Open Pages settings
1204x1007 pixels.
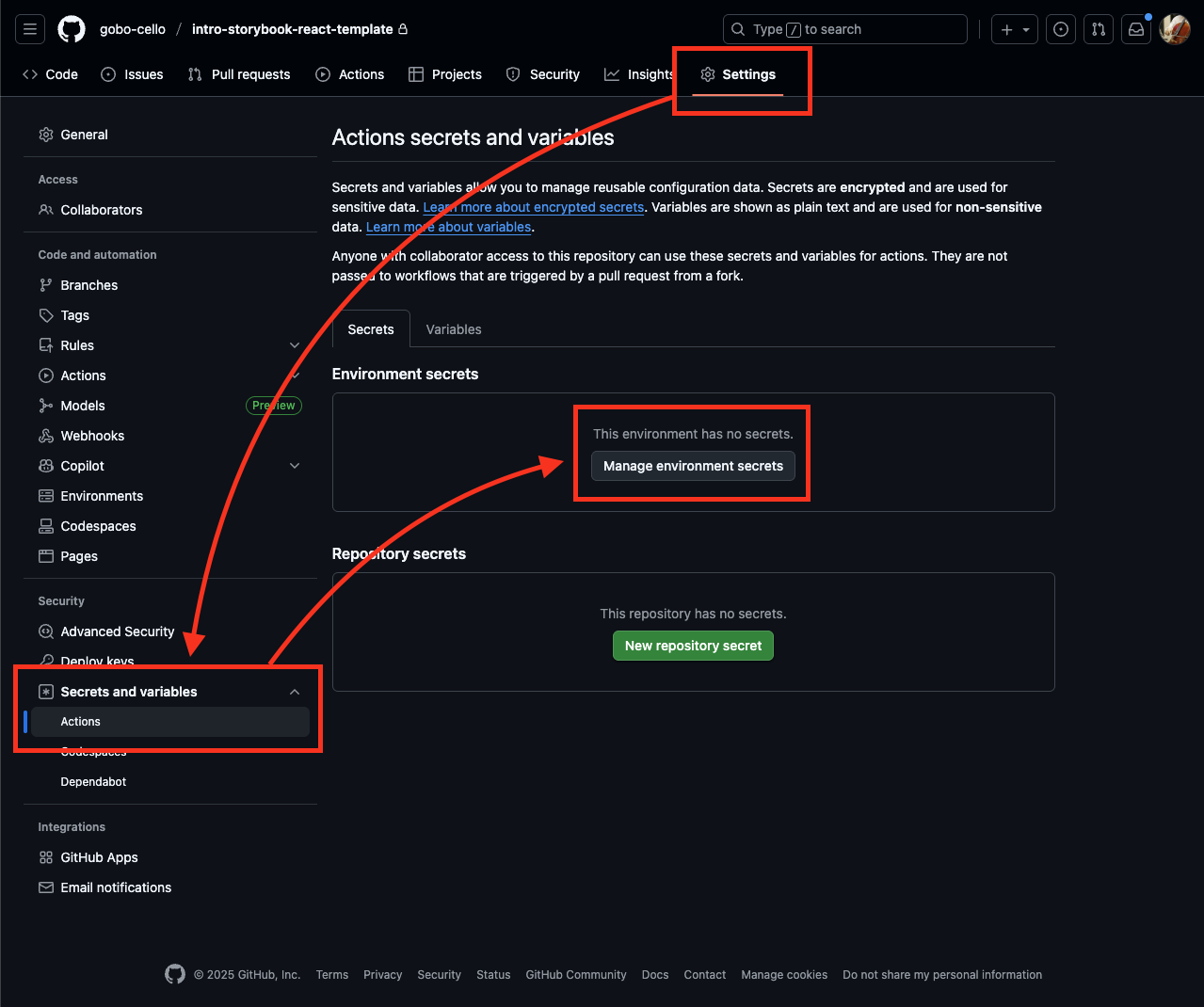tap(170, 556)
